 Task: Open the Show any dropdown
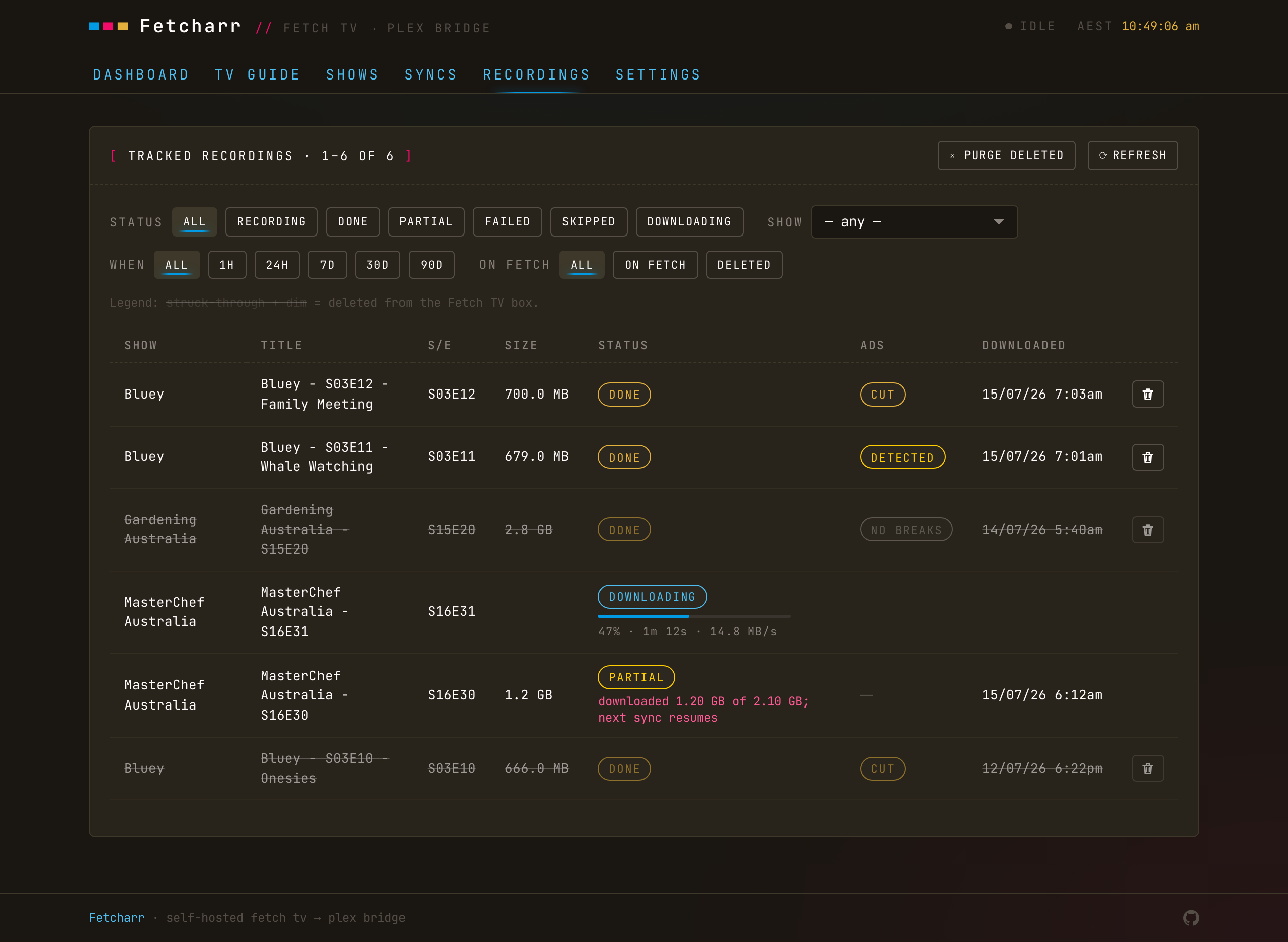(914, 222)
